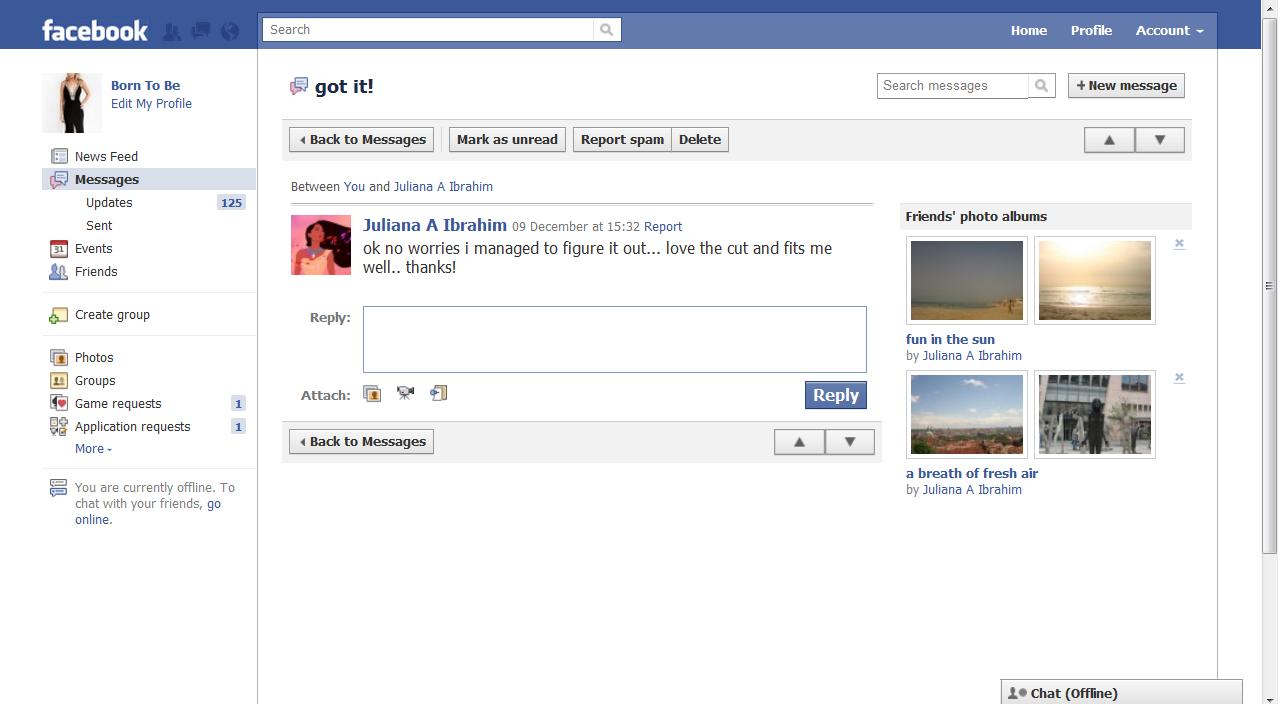This screenshot has height=704, width=1280.
Task: Click in the Reply text area
Action: click(x=615, y=340)
